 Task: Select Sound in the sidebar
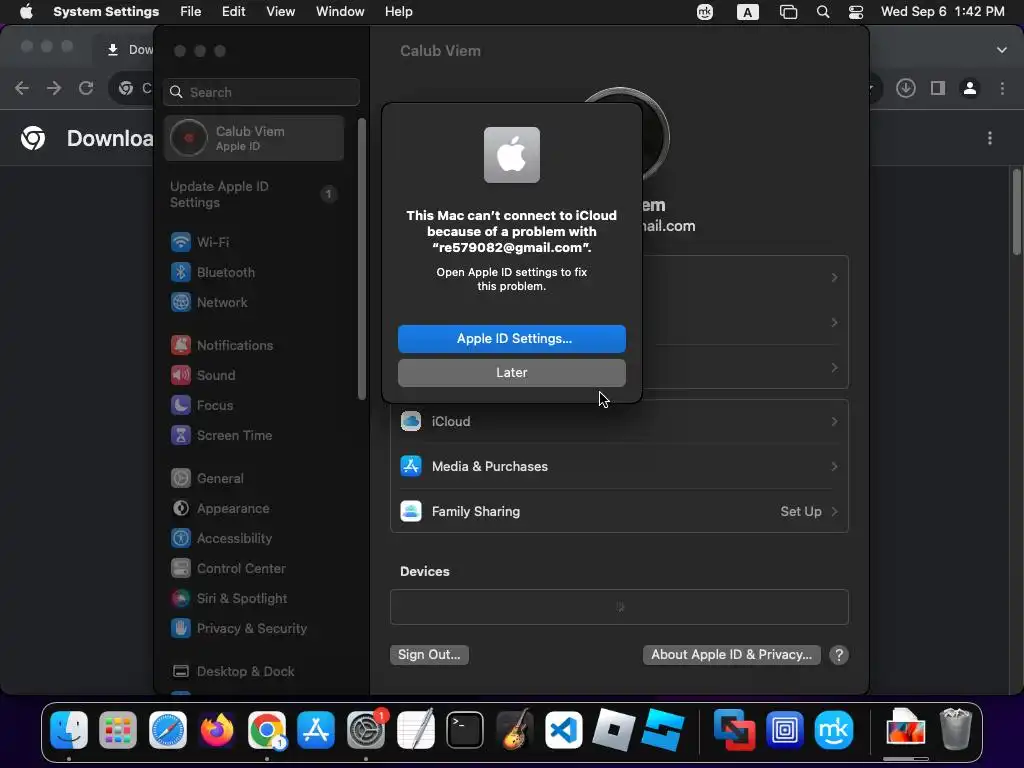click(255, 376)
